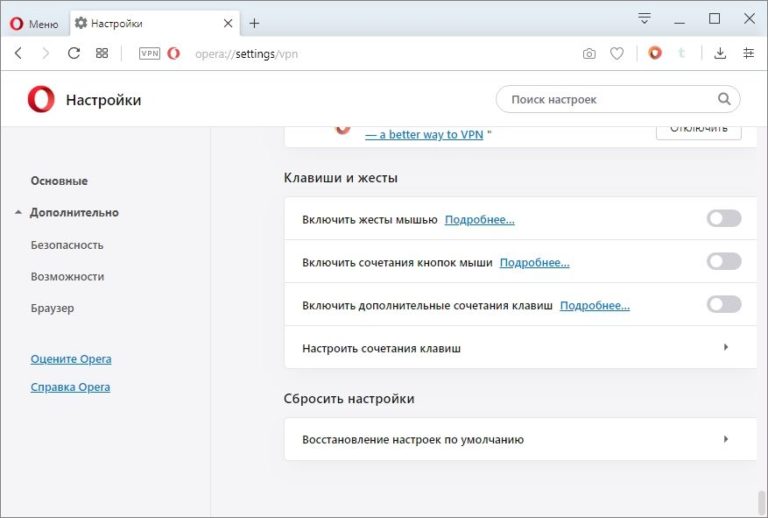This screenshot has width=768, height=518.
Task: Click the Оцените Opera link
Action: pyautogui.click(x=71, y=359)
